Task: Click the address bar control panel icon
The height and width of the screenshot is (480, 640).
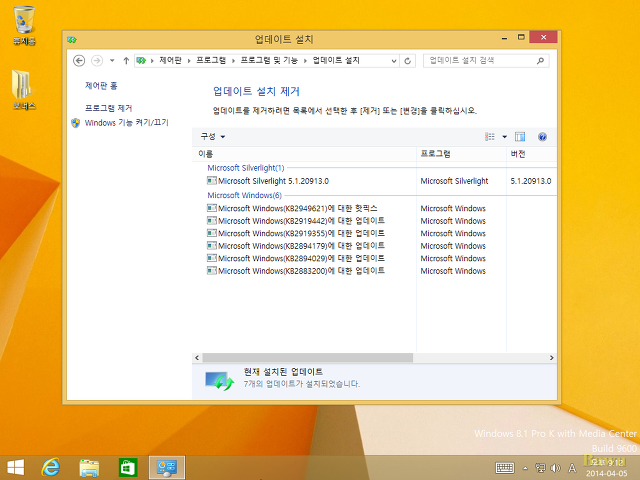Action: tap(141, 61)
